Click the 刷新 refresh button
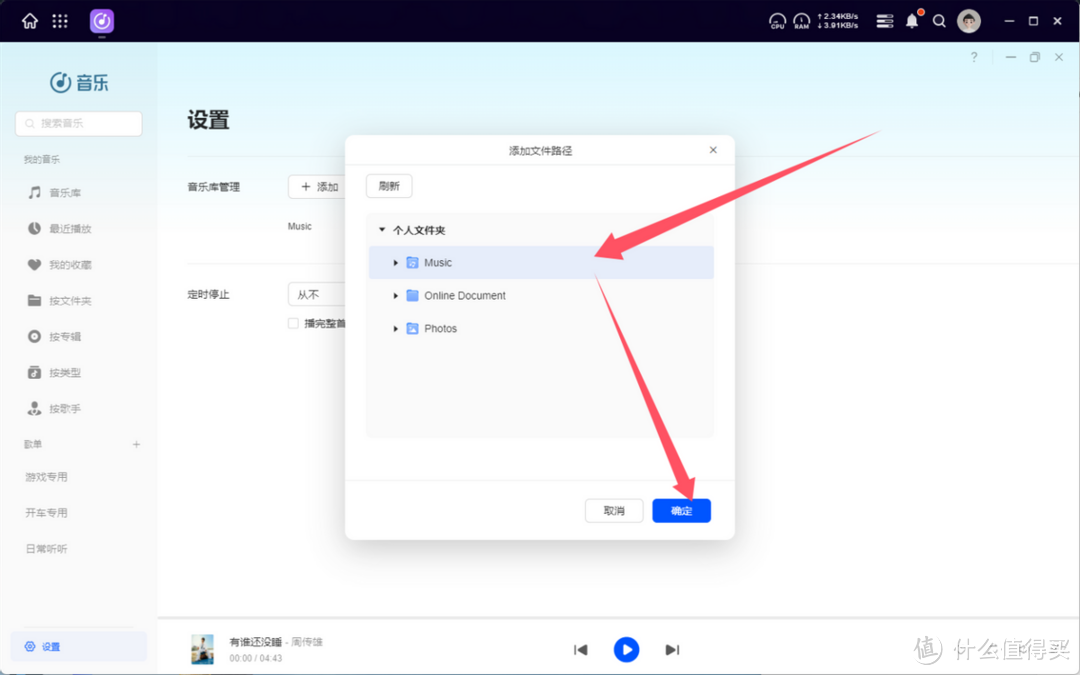This screenshot has height=675, width=1080. click(388, 185)
